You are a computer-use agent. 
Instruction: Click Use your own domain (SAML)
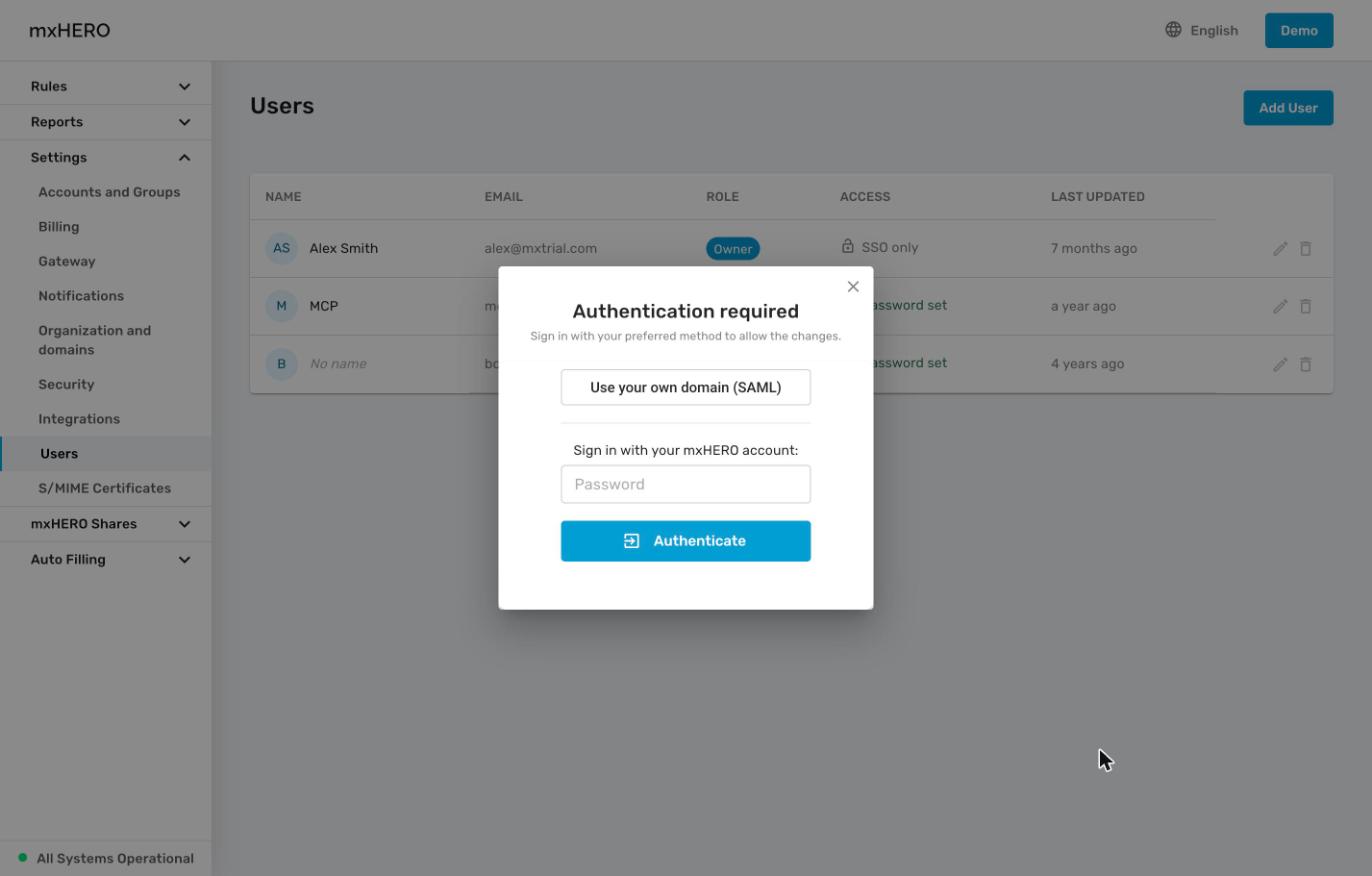point(685,387)
